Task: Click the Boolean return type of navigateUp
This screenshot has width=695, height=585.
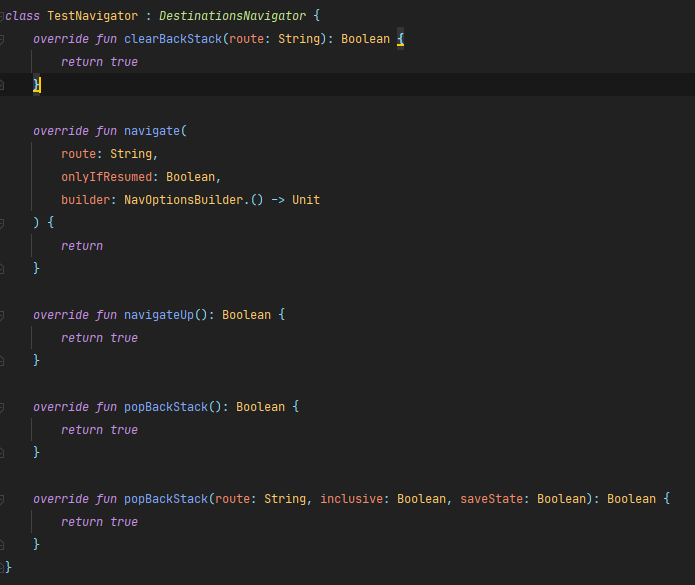Action: click(246, 315)
